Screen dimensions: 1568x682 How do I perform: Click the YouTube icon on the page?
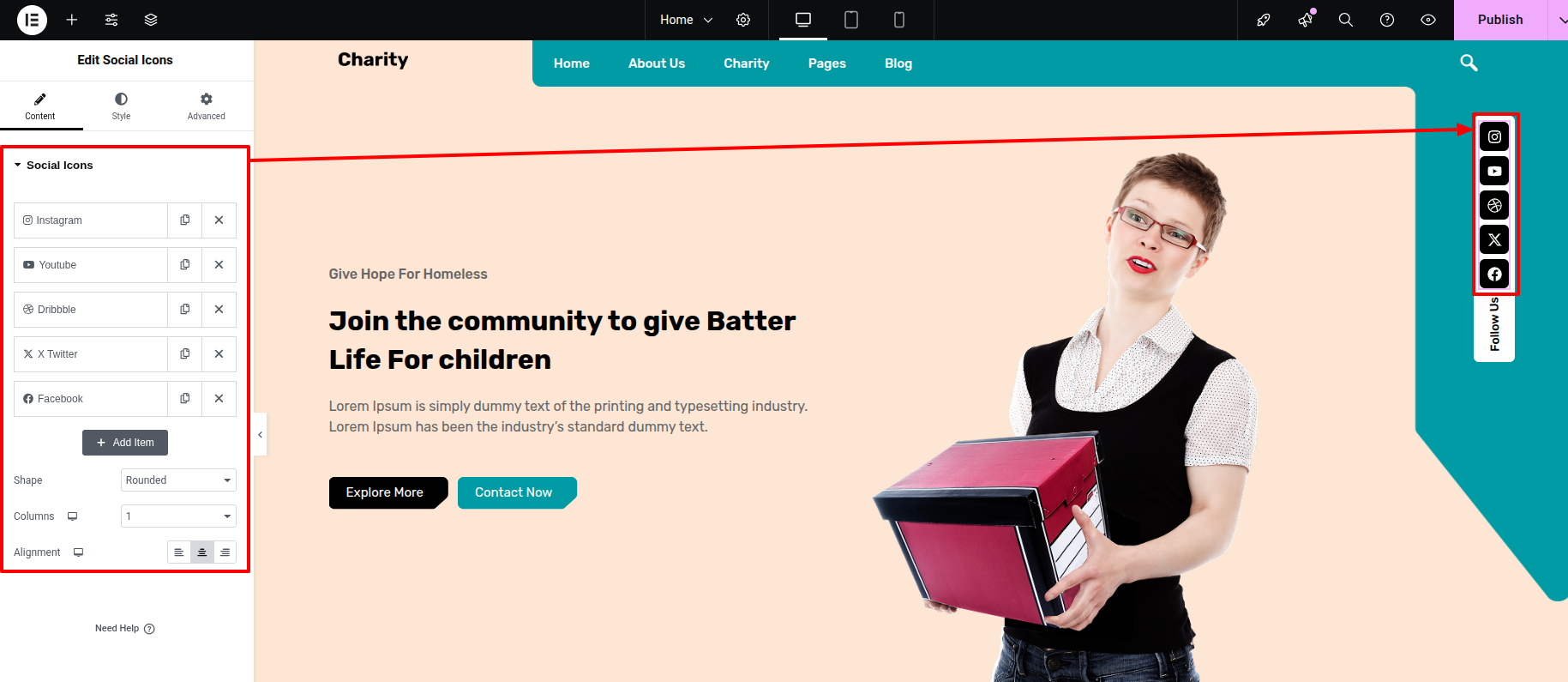coord(1494,171)
